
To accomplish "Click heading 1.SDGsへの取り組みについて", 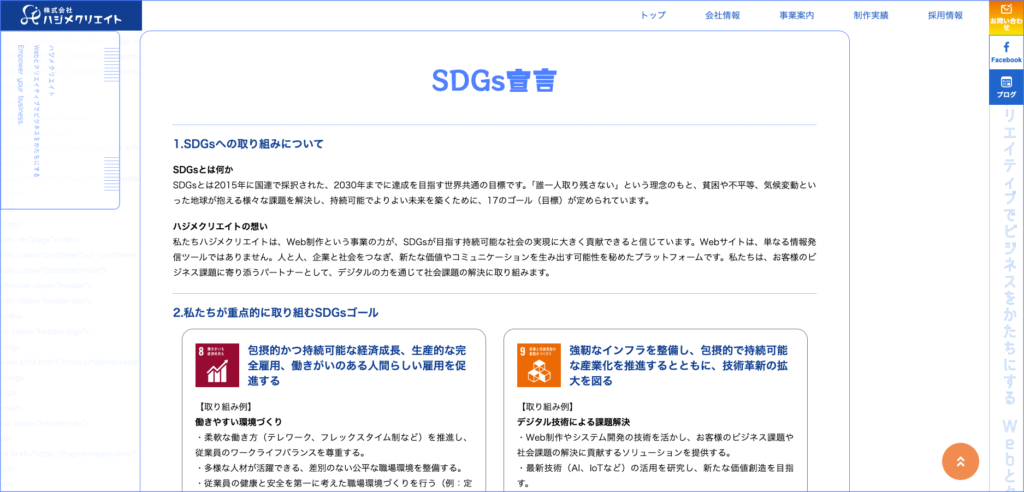I will click(248, 144).
